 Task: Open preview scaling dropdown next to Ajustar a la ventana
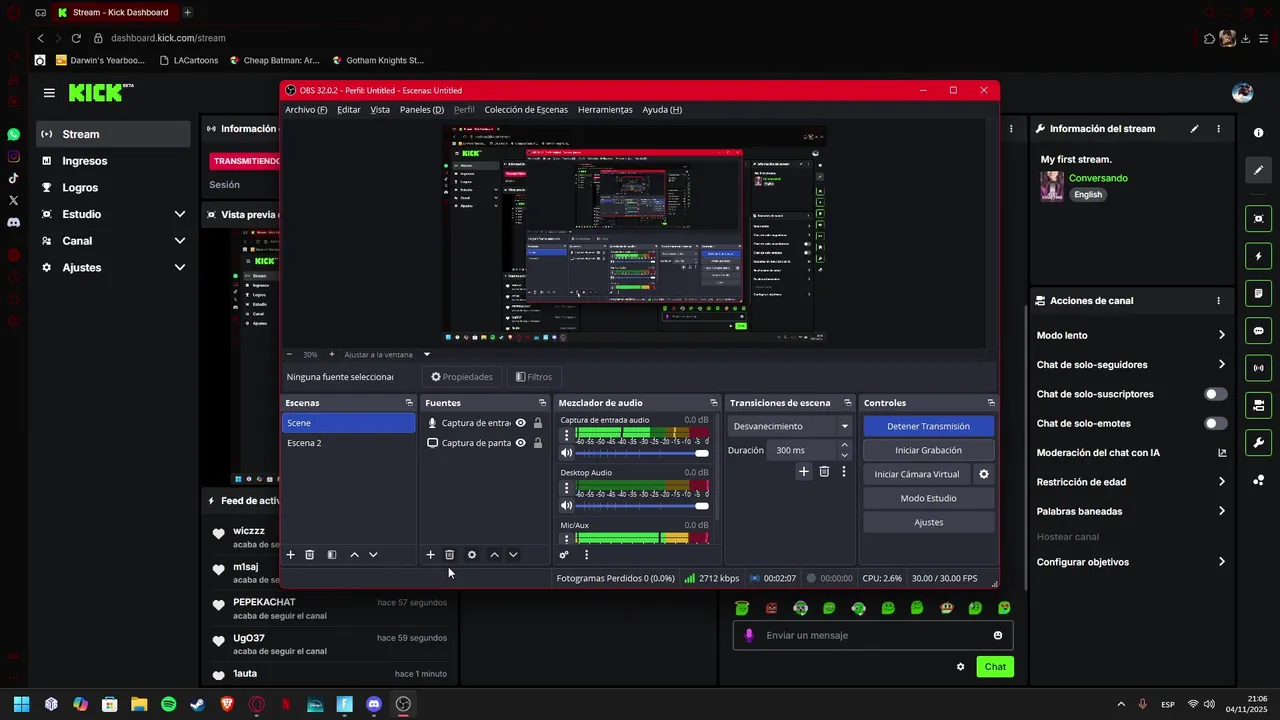(x=427, y=354)
